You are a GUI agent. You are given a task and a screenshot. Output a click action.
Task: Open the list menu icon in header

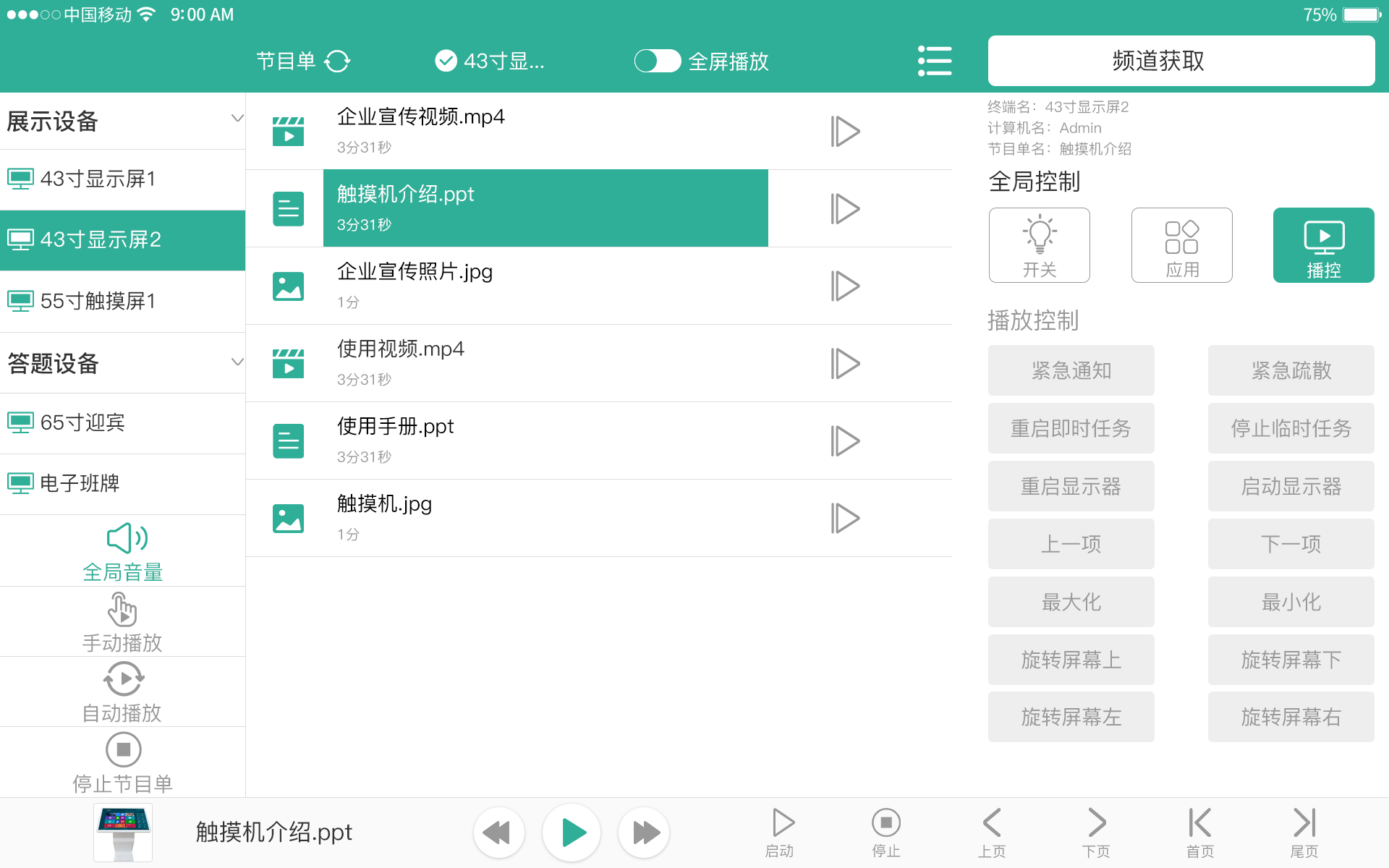(x=934, y=61)
